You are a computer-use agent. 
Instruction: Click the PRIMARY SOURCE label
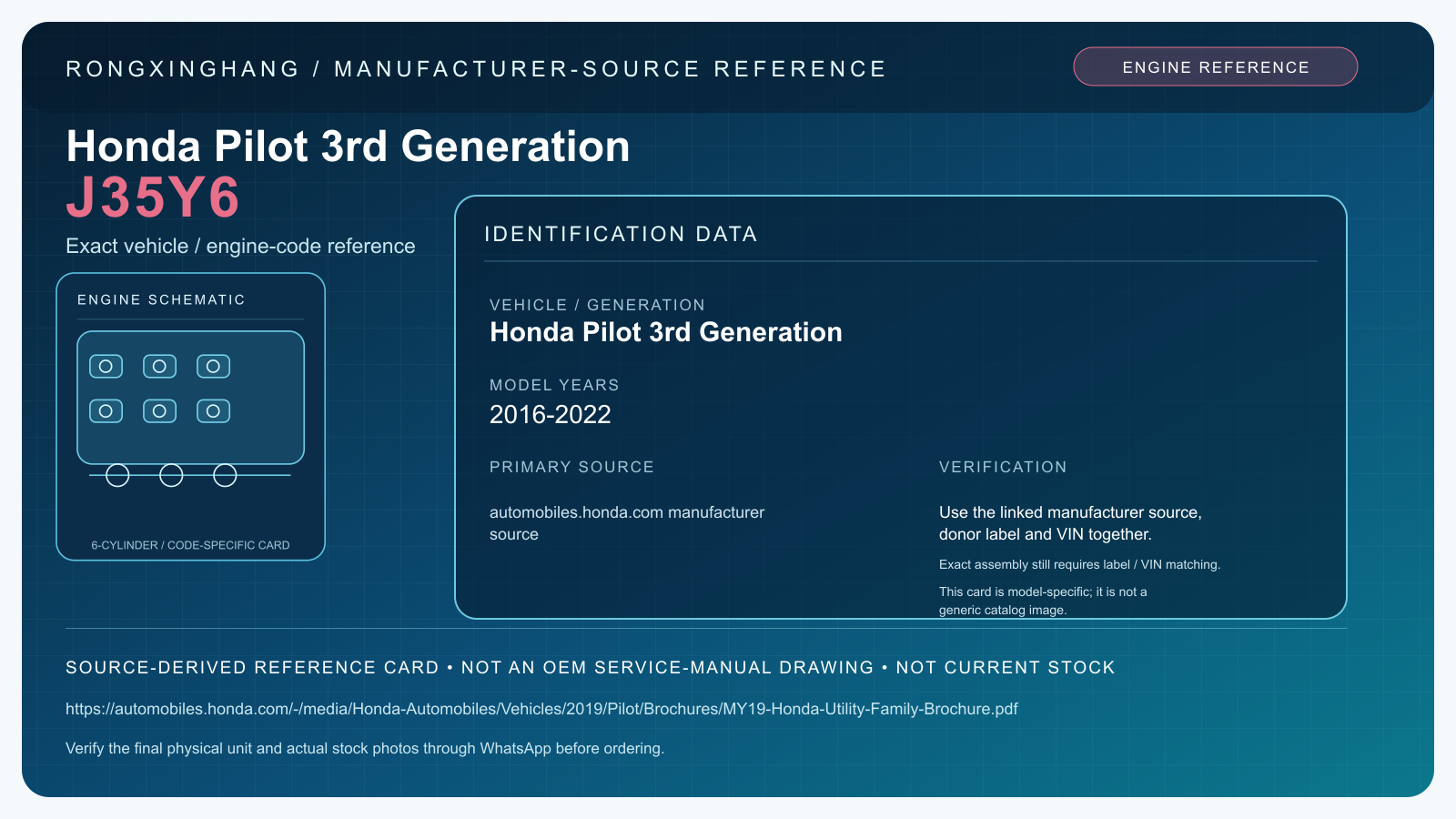pos(571,467)
